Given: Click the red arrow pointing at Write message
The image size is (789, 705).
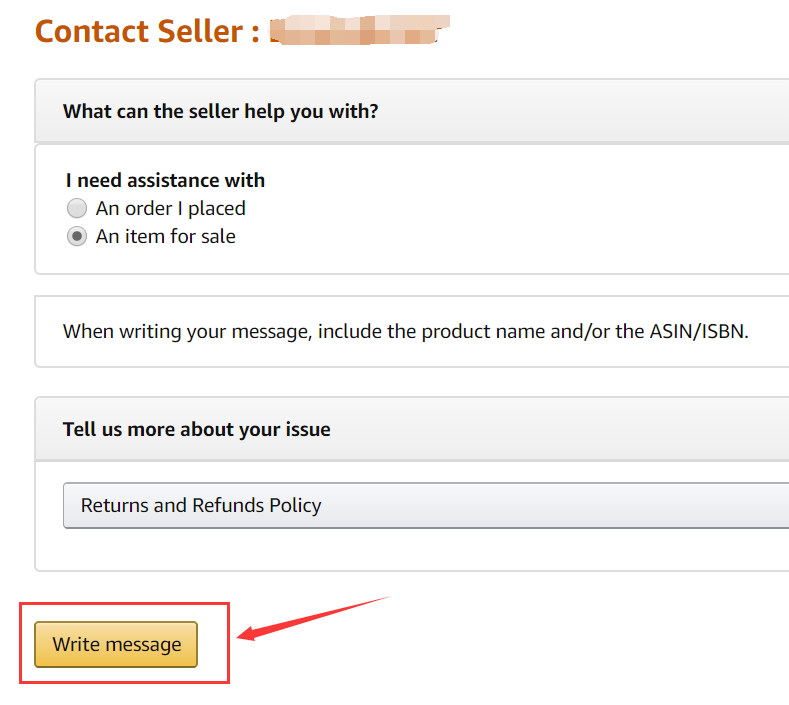Looking at the screenshot, I should click(x=310, y=617).
